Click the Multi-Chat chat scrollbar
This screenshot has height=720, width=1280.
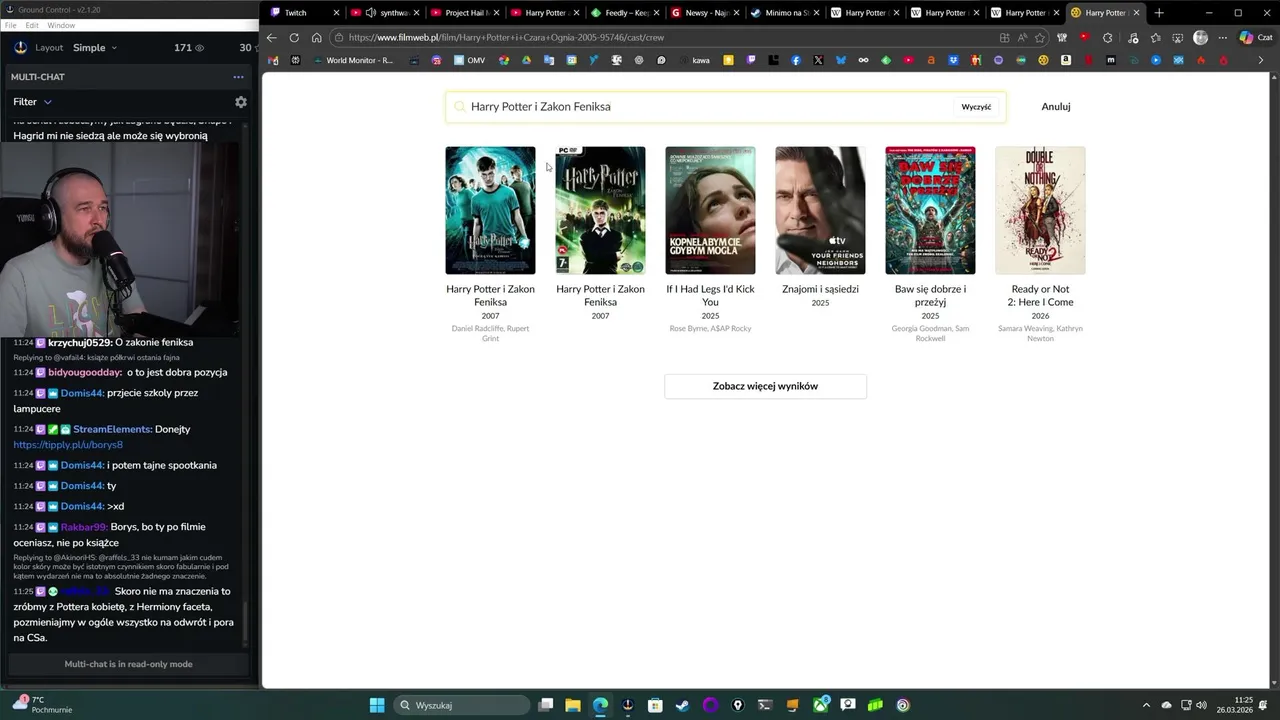pyautogui.click(x=245, y=620)
